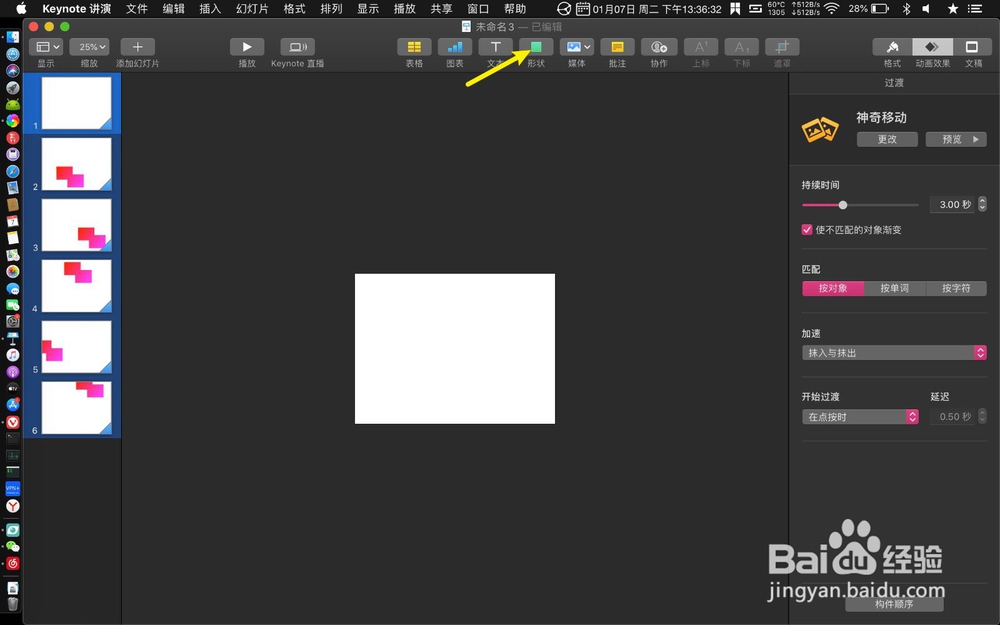Open the 格式 menu in menu bar
Image resolution: width=1000 pixels, height=625 pixels.
tap(294, 9)
